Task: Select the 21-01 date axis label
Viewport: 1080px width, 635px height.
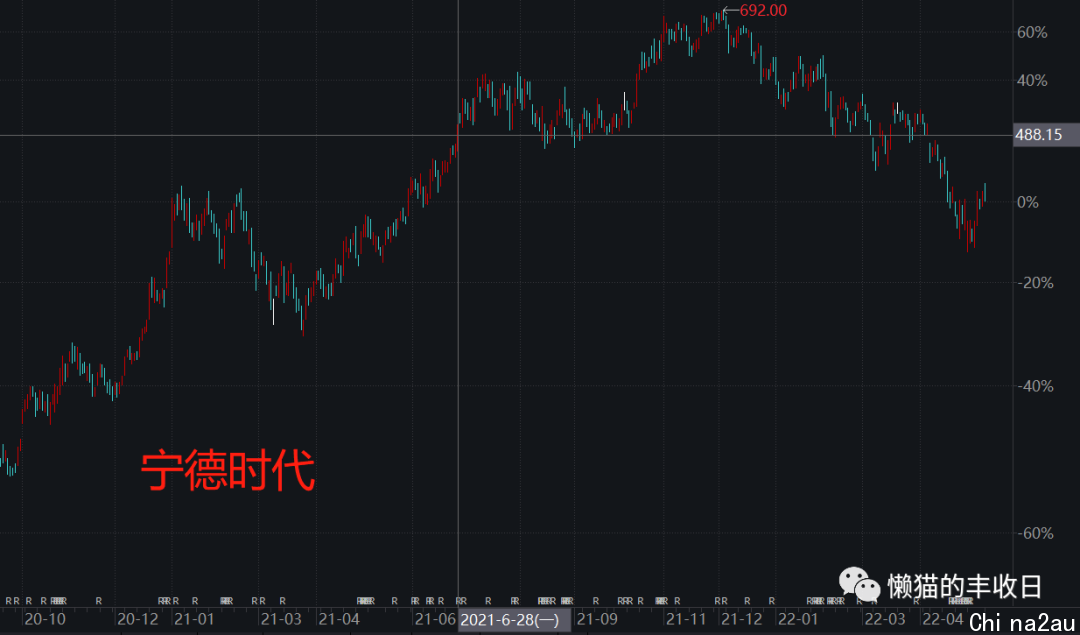Action: point(194,618)
